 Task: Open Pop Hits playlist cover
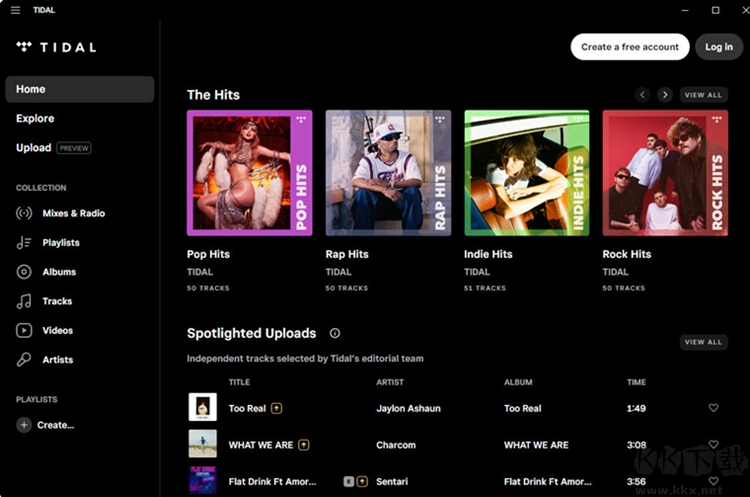250,173
